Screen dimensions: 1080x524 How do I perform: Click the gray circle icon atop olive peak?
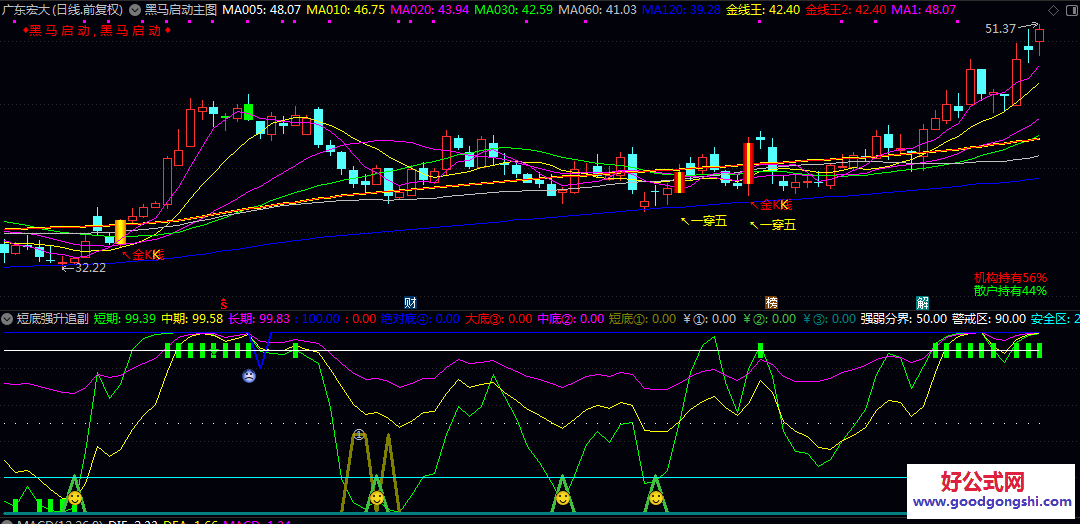[359, 435]
